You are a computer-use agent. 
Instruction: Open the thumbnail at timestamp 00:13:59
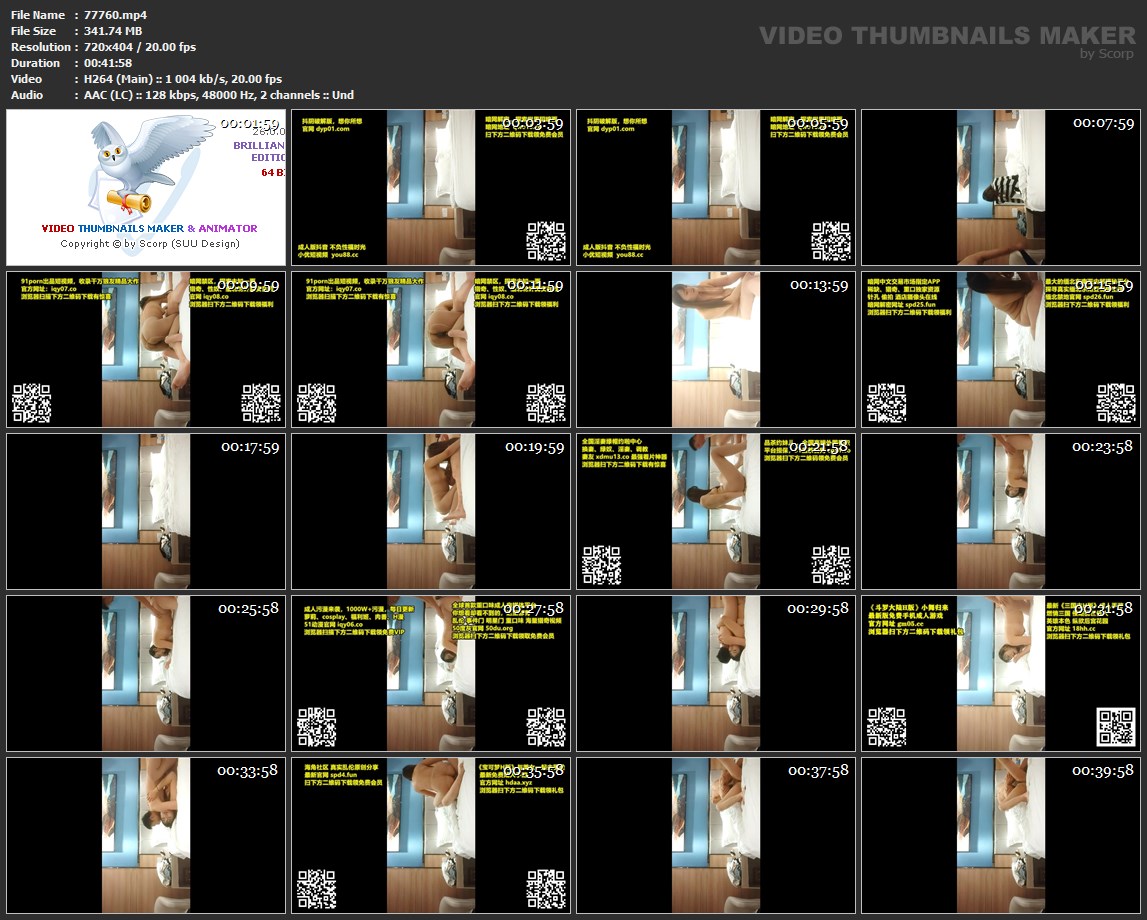715,349
